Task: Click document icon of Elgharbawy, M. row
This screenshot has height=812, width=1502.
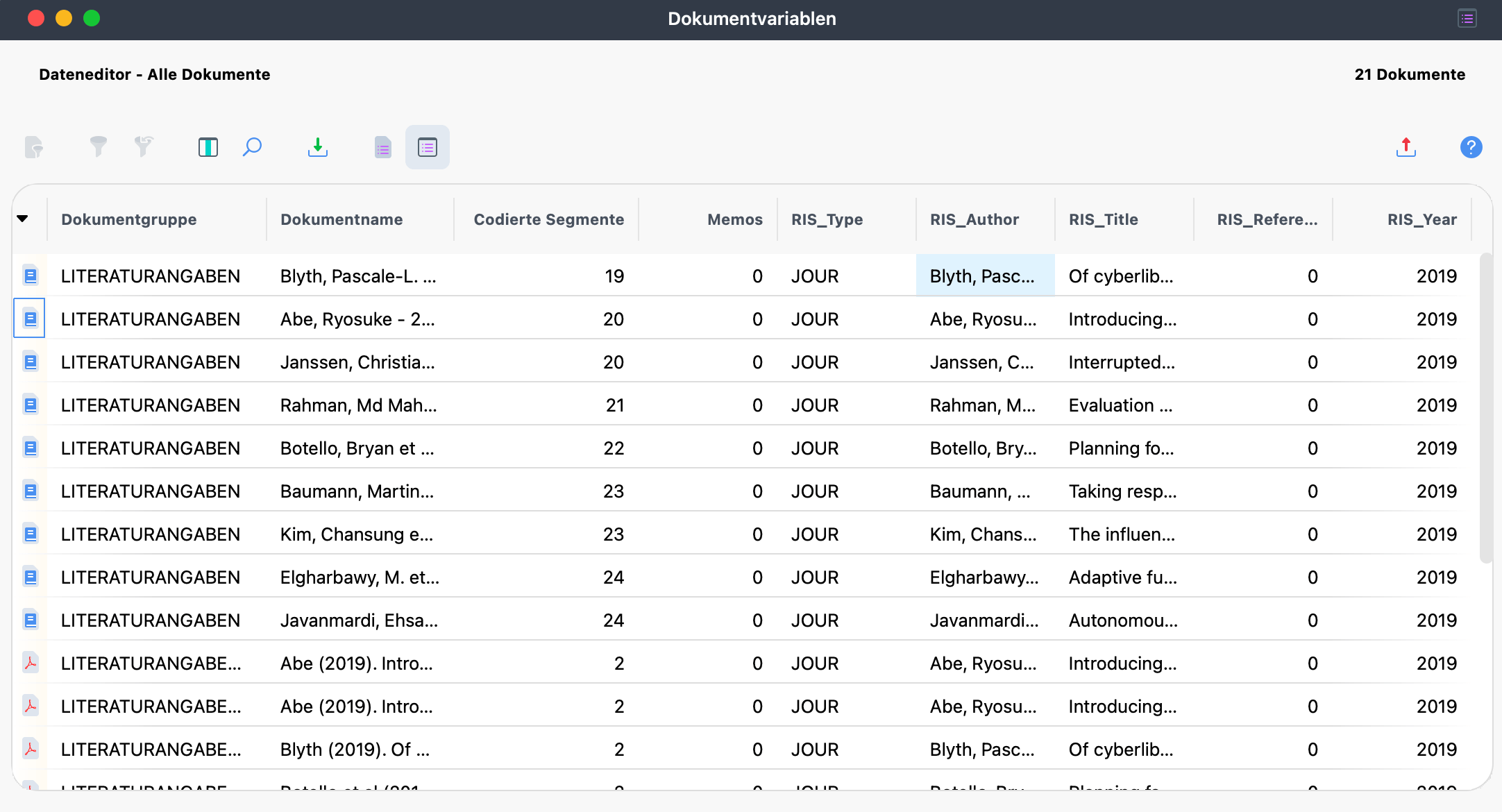Action: coord(30,577)
